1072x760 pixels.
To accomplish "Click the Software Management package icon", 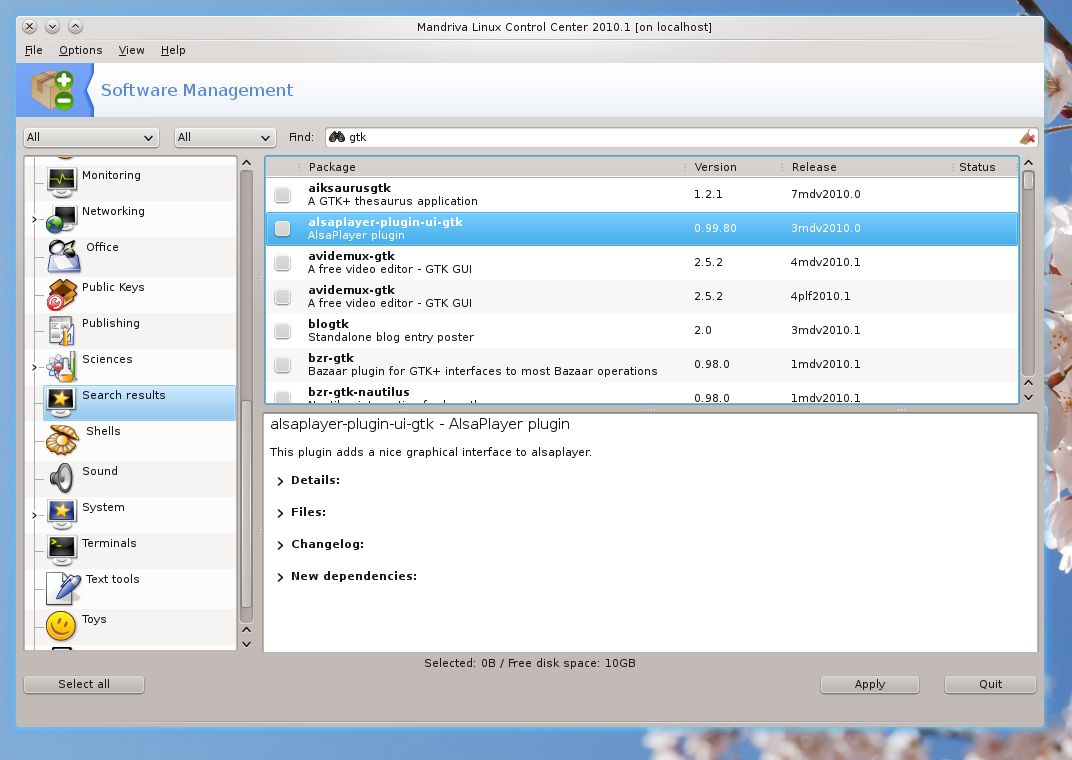I will pyautogui.click(x=53, y=90).
